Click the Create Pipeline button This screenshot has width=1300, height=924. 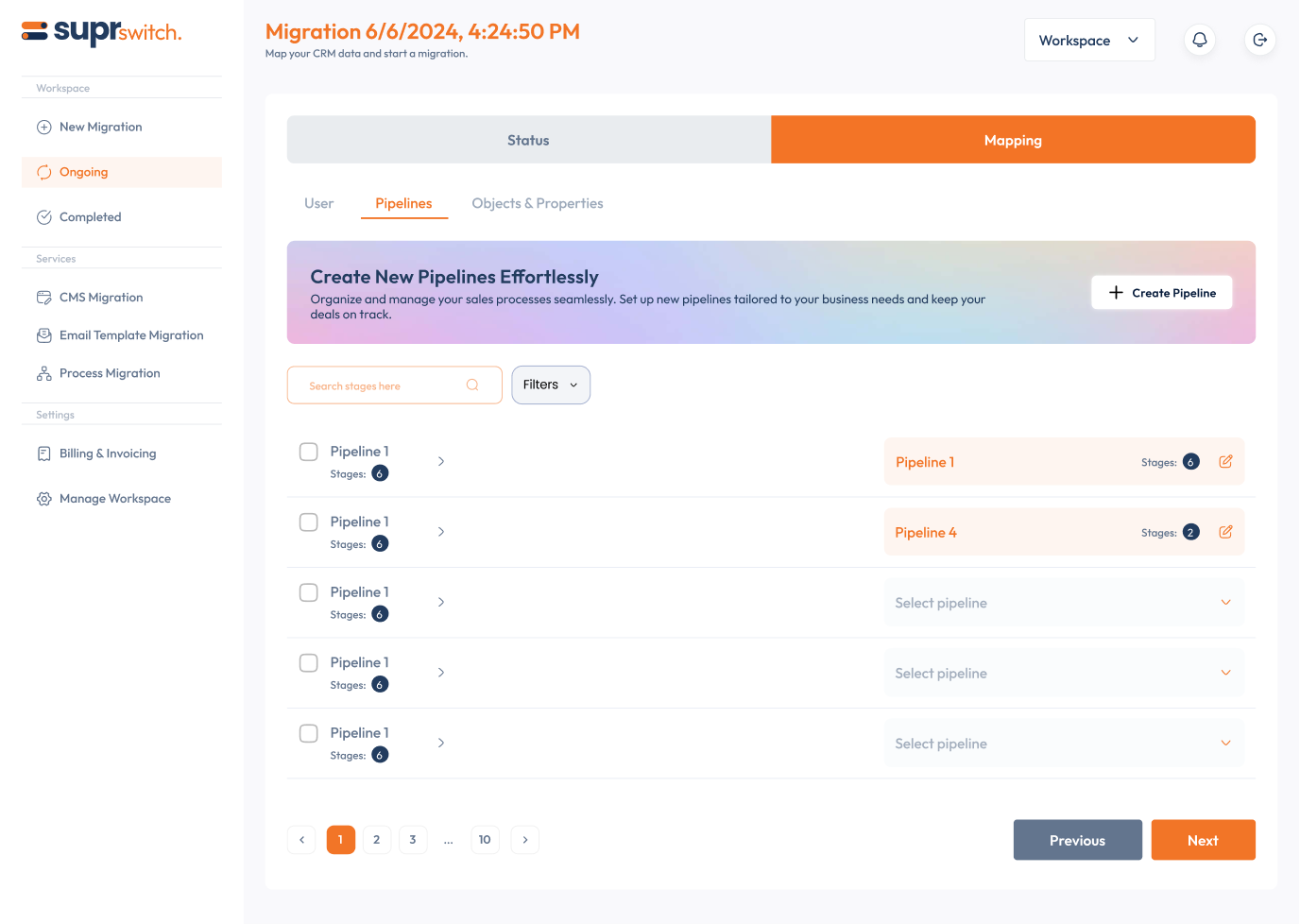click(1161, 293)
